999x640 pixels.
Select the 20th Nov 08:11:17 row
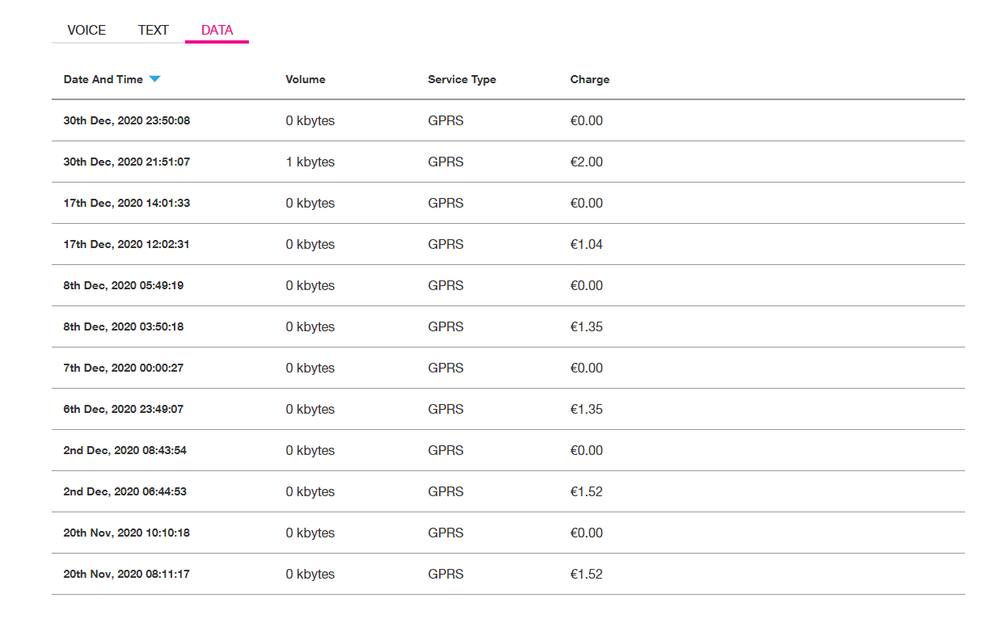tap(126, 574)
